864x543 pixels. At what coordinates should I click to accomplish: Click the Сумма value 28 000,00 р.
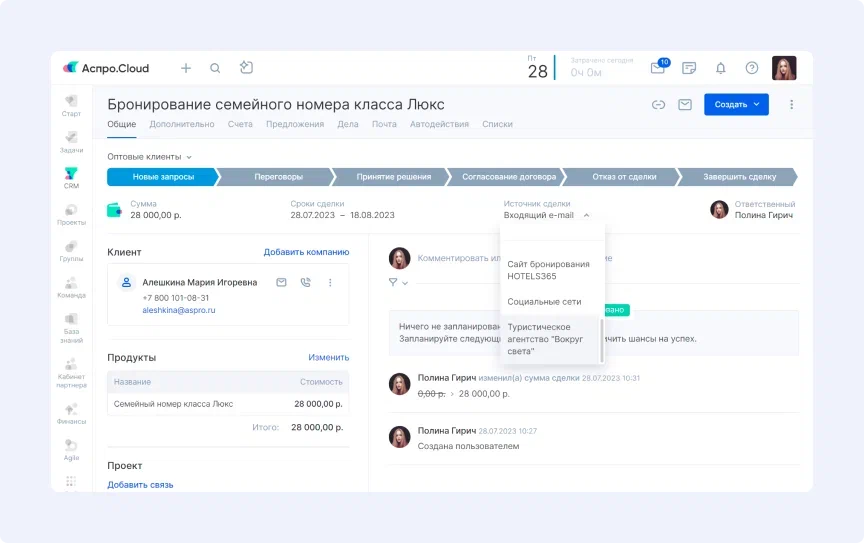[x=156, y=215]
